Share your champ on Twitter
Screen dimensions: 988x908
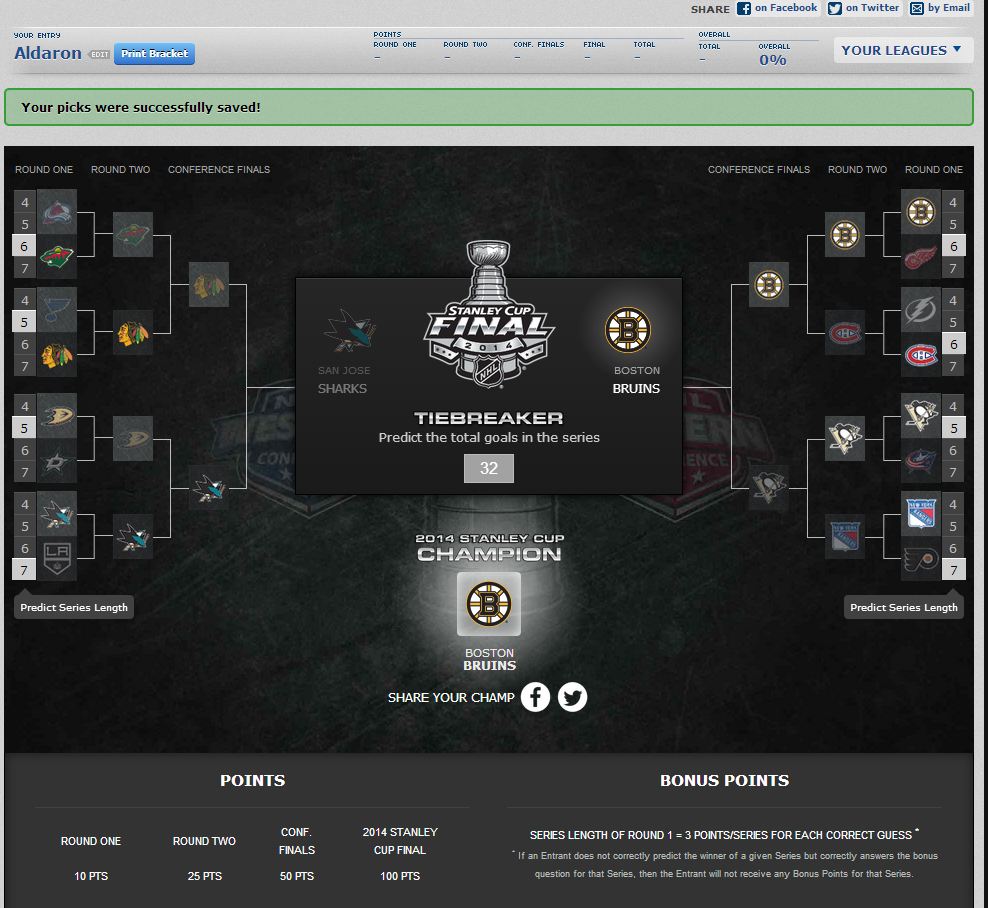(572, 697)
